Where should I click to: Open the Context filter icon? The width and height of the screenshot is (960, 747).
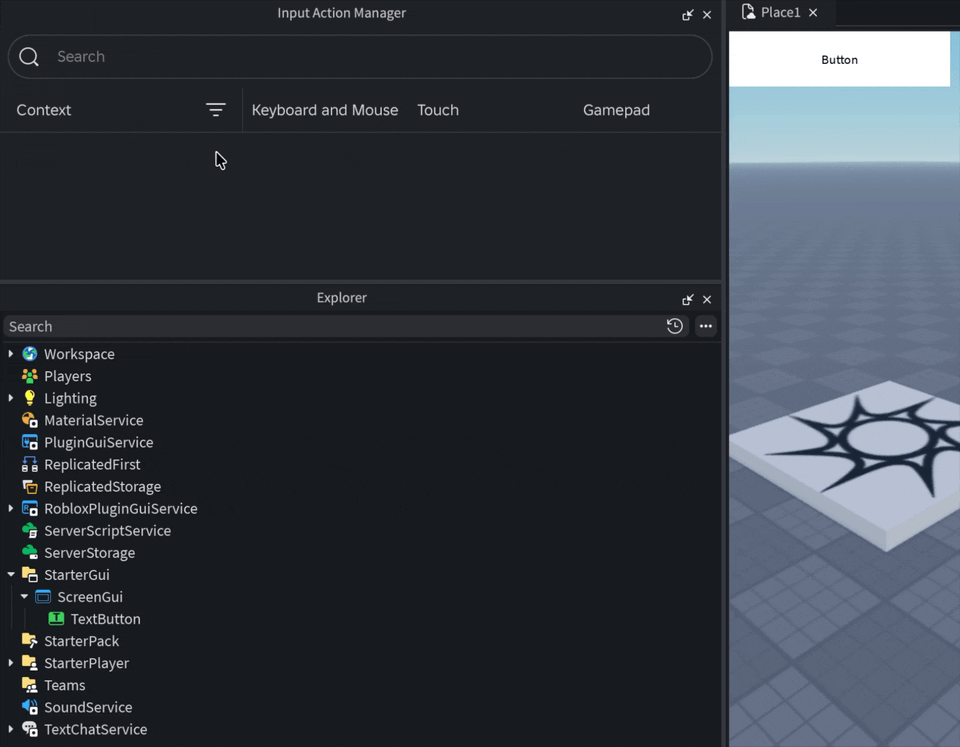pos(216,110)
